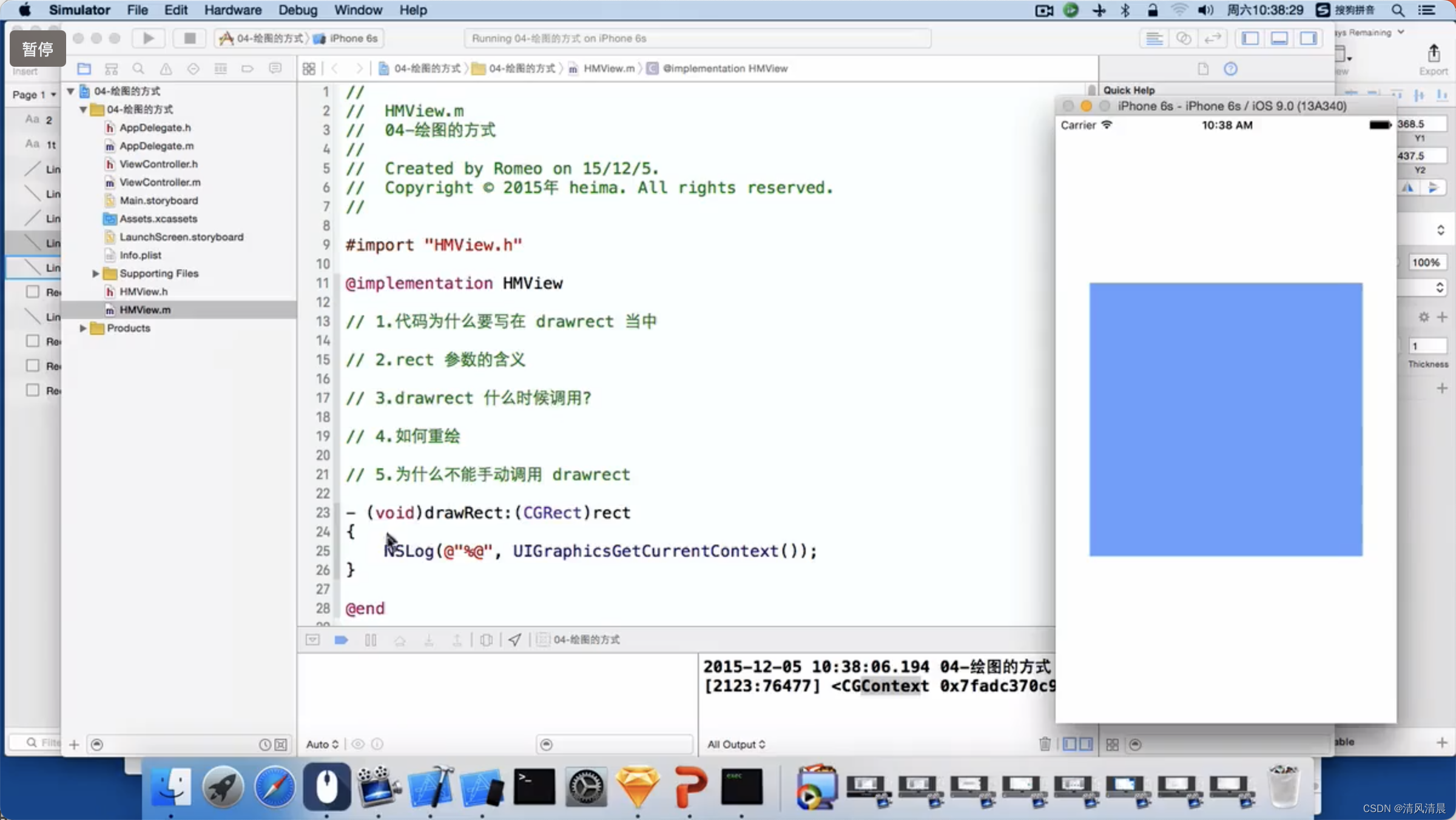The image size is (1456, 820).
Task: Expand the Supporting Files folder
Action: tap(95, 273)
